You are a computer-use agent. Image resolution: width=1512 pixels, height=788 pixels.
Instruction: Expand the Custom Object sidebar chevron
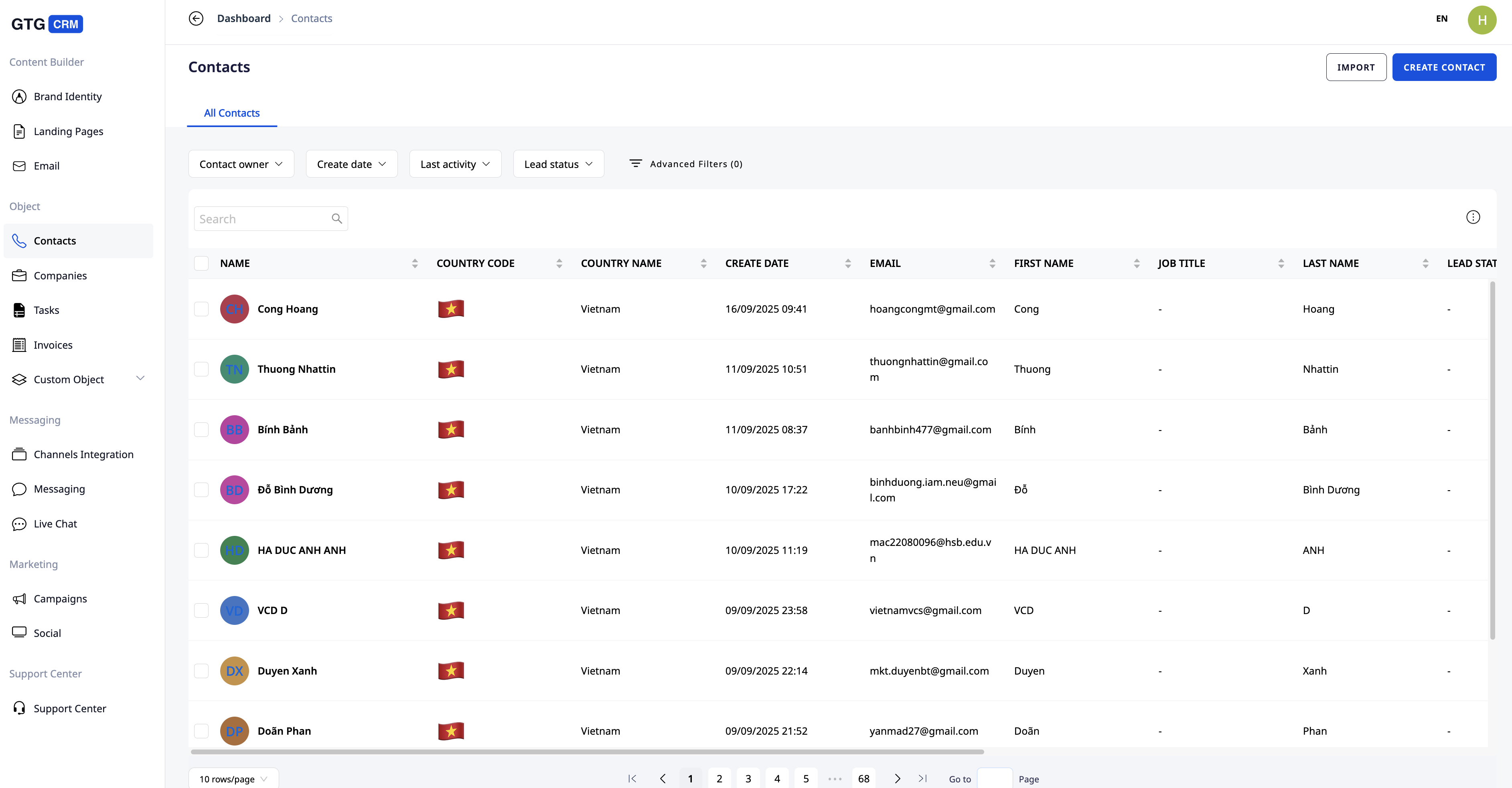click(140, 378)
